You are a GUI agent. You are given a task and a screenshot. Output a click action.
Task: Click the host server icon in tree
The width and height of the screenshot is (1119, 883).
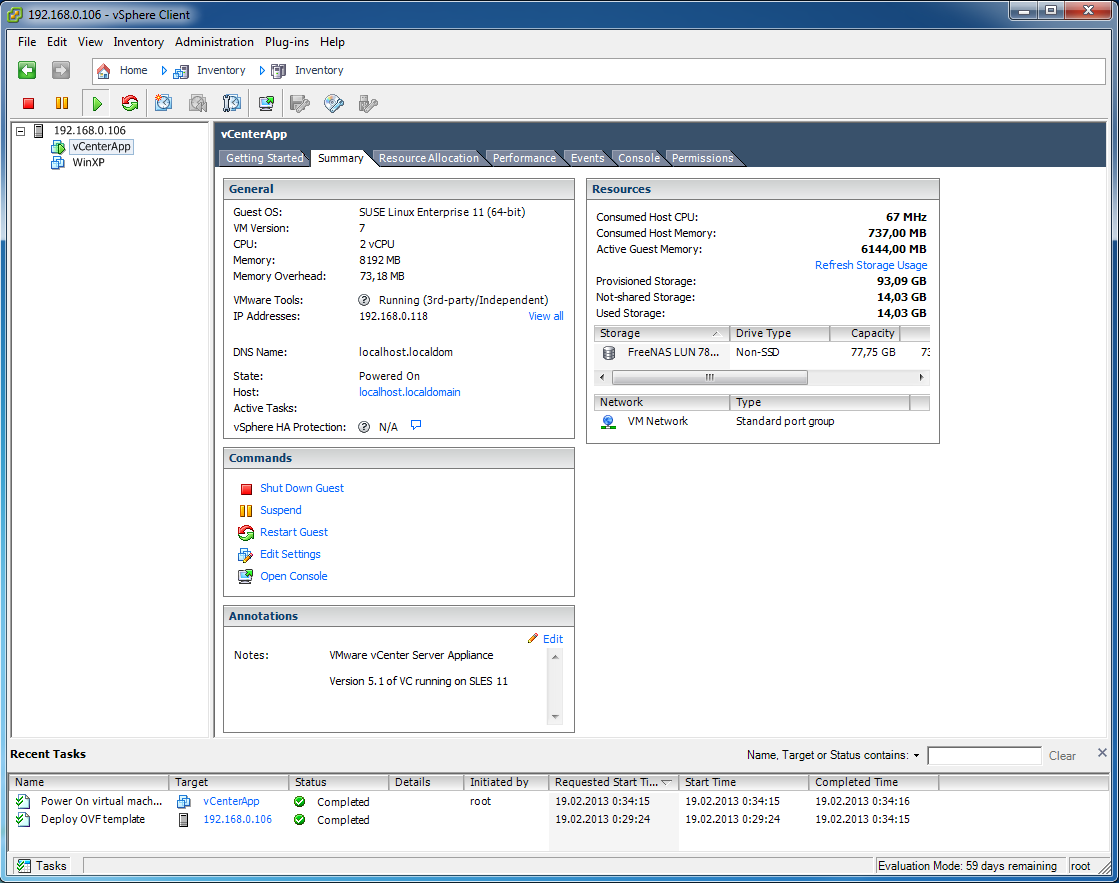tap(39, 131)
